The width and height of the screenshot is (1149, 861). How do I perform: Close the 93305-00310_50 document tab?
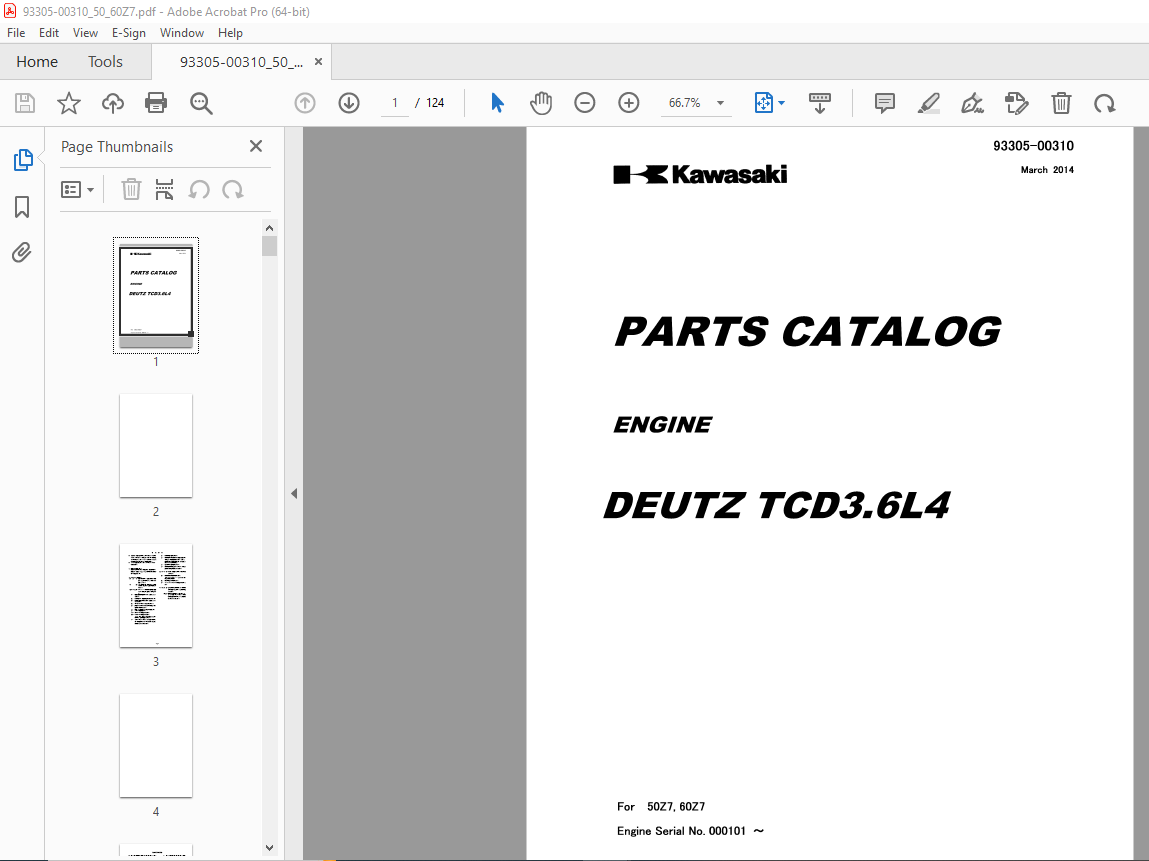point(319,62)
